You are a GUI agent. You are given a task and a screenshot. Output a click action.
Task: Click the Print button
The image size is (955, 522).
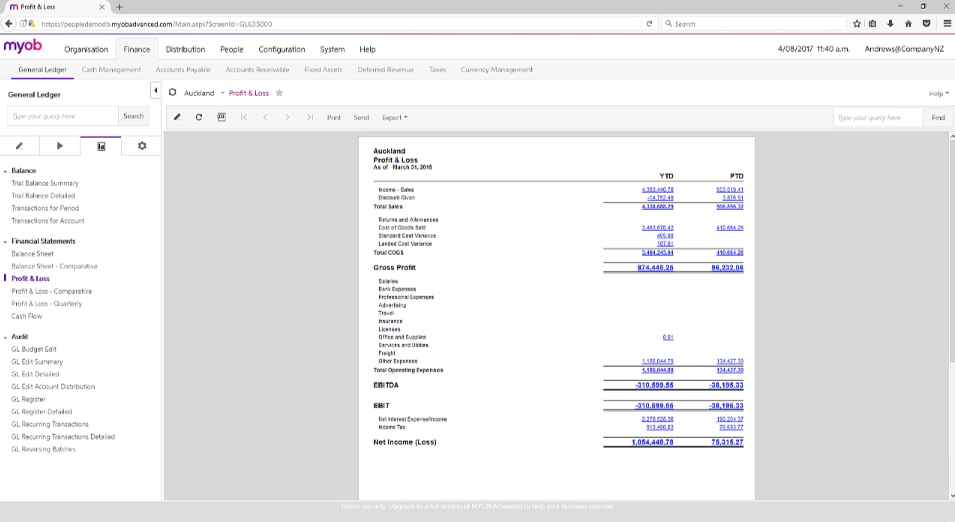[333, 117]
